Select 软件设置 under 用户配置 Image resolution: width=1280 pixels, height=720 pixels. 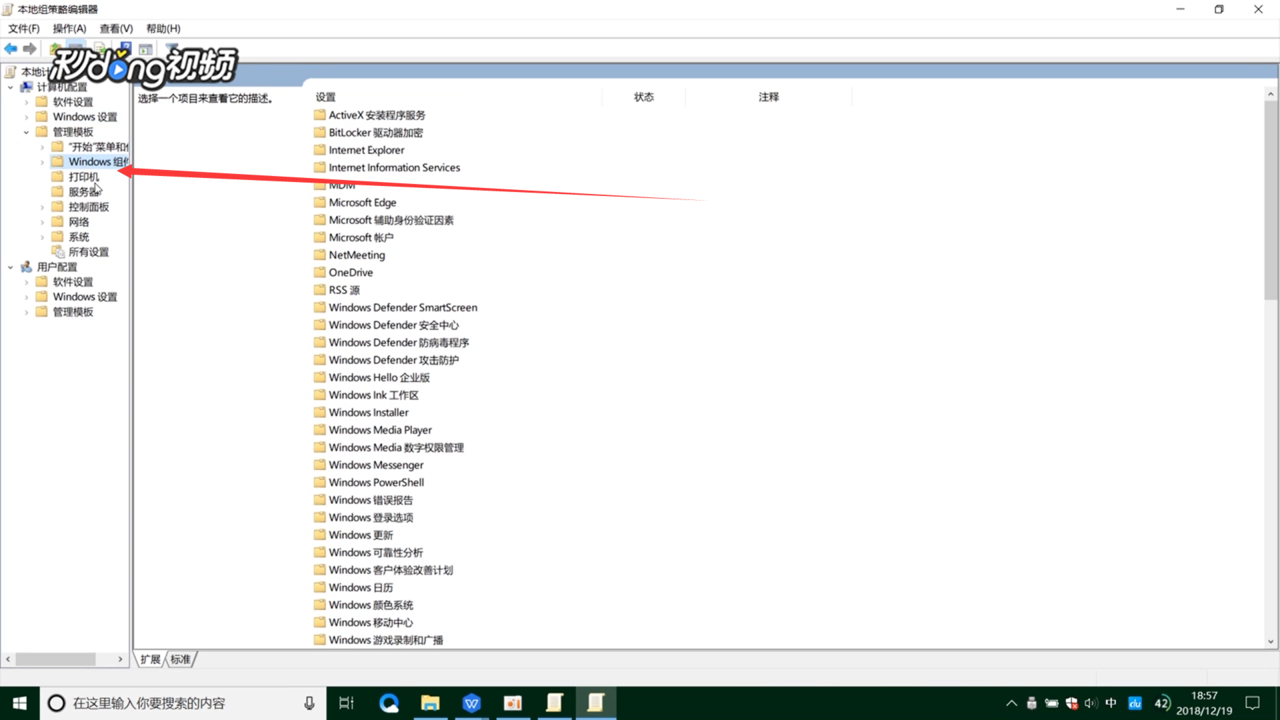coord(73,282)
